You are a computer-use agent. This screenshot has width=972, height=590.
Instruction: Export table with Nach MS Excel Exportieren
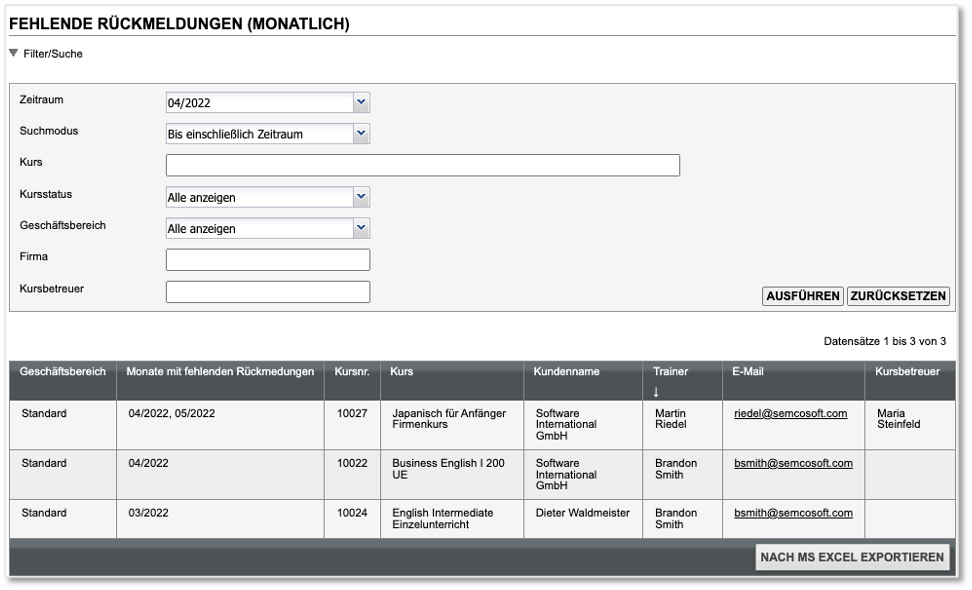coord(852,558)
